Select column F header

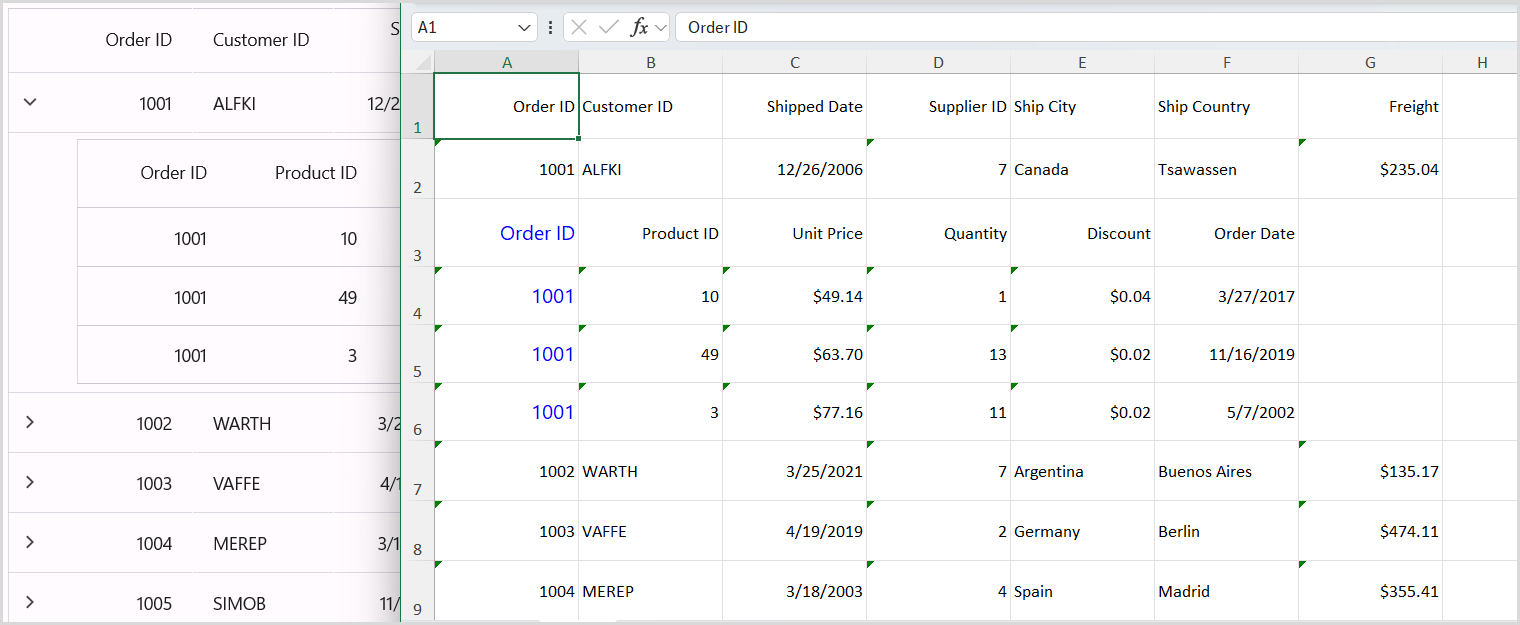click(x=1227, y=62)
